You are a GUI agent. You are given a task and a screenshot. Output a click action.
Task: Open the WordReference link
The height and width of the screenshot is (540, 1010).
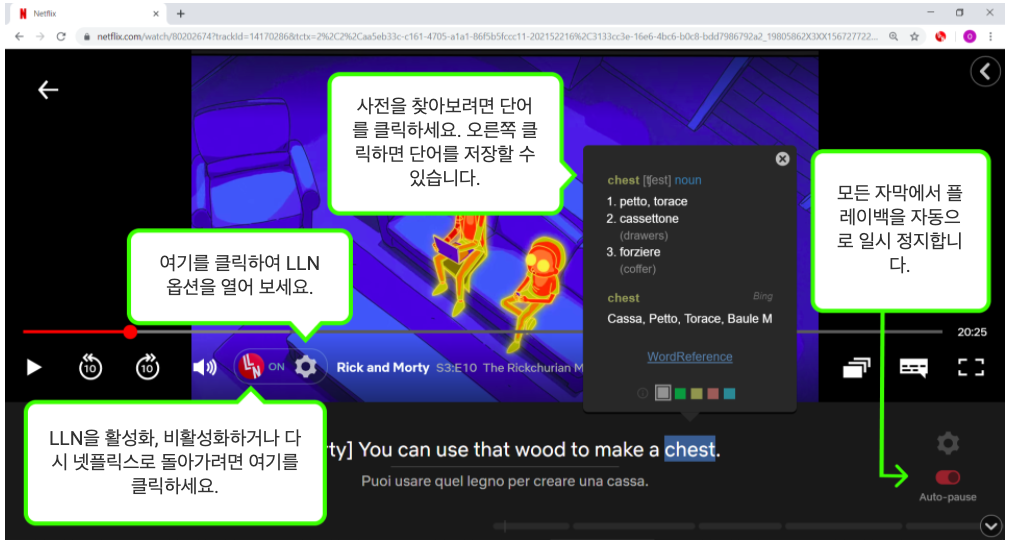tap(689, 356)
